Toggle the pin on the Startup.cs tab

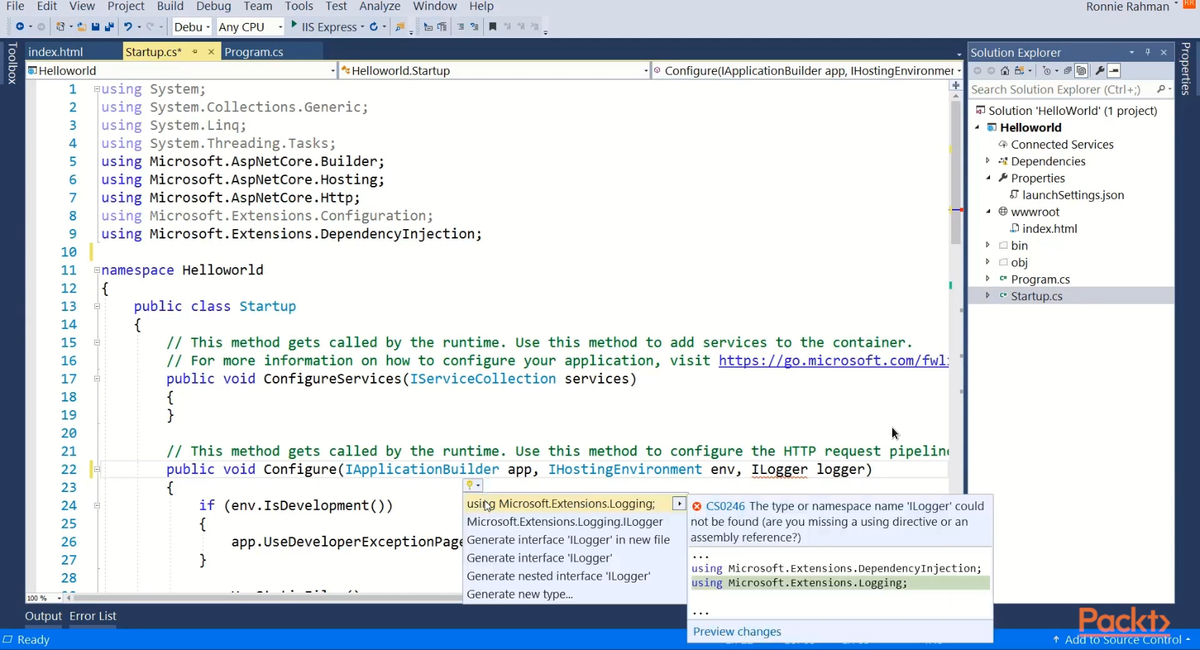click(x=196, y=51)
